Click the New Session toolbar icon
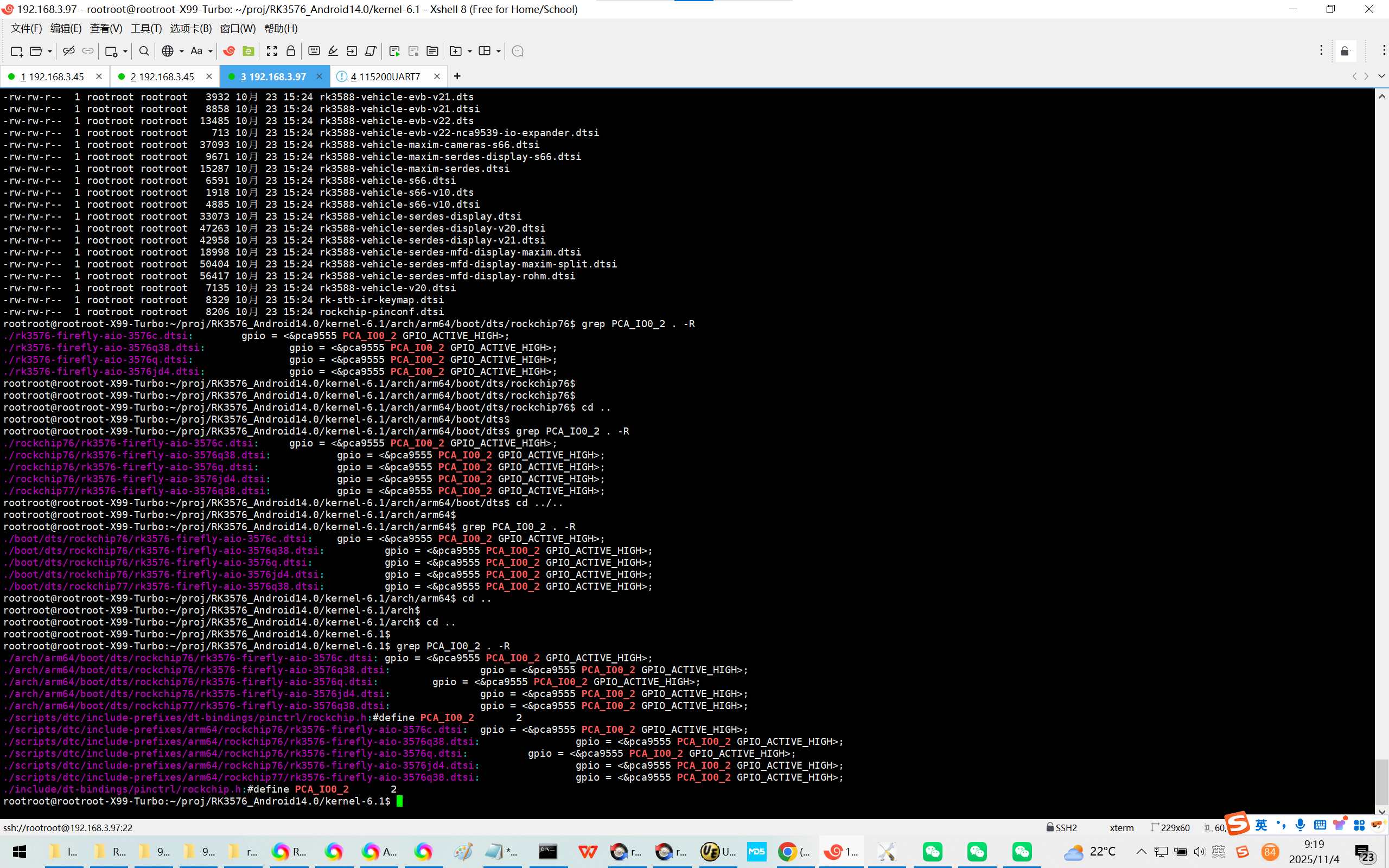The width and height of the screenshot is (1389, 868). point(16,51)
